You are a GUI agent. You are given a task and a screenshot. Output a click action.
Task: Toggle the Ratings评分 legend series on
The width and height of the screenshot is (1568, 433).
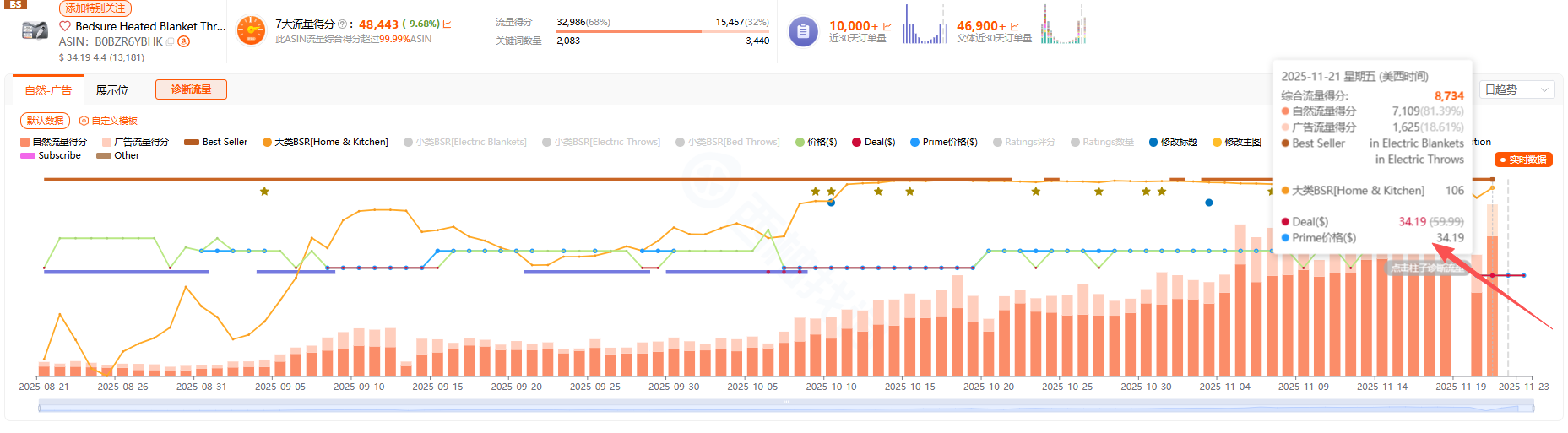pos(1023,142)
